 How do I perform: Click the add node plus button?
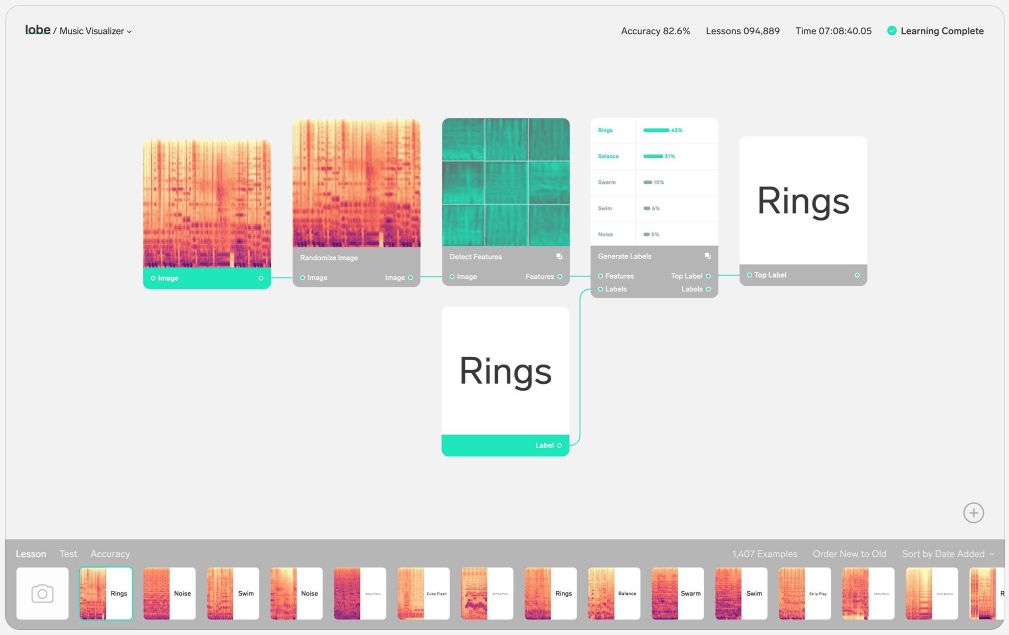click(973, 512)
